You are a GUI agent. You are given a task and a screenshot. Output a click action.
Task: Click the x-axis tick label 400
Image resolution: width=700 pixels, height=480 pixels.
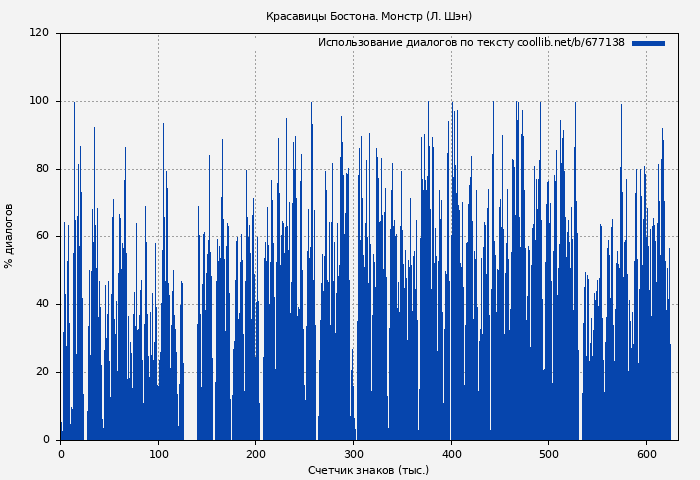(x=451, y=454)
